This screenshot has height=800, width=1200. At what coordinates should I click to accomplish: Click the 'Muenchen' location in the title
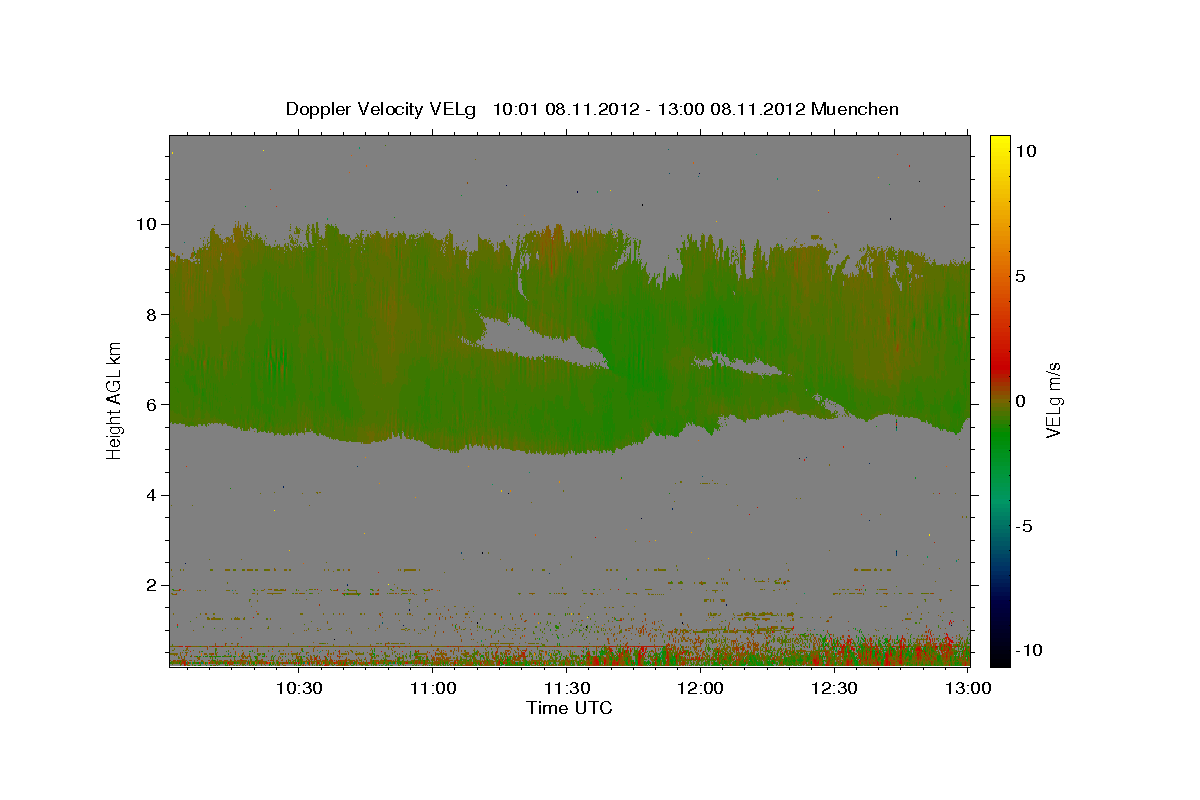855,109
